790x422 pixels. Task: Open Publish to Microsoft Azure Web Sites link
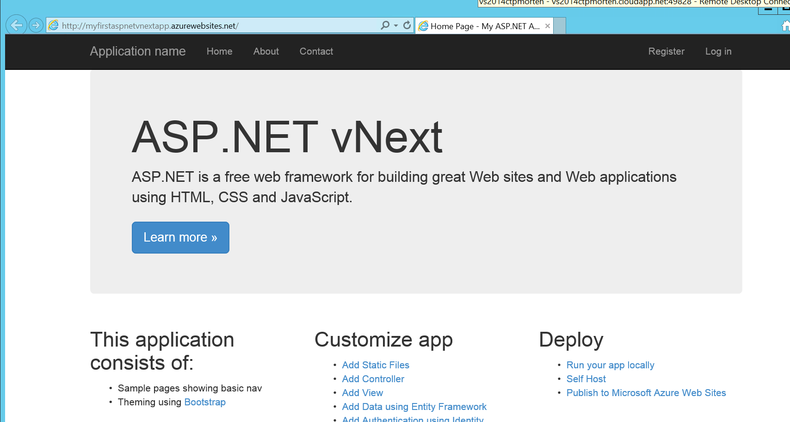pyautogui.click(x=646, y=393)
